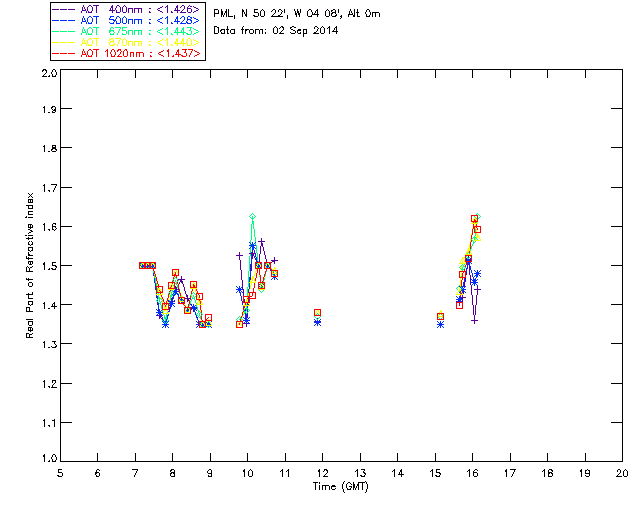Select the green dashed legend line sample
Screen dimensions: 640x512
(64, 31)
